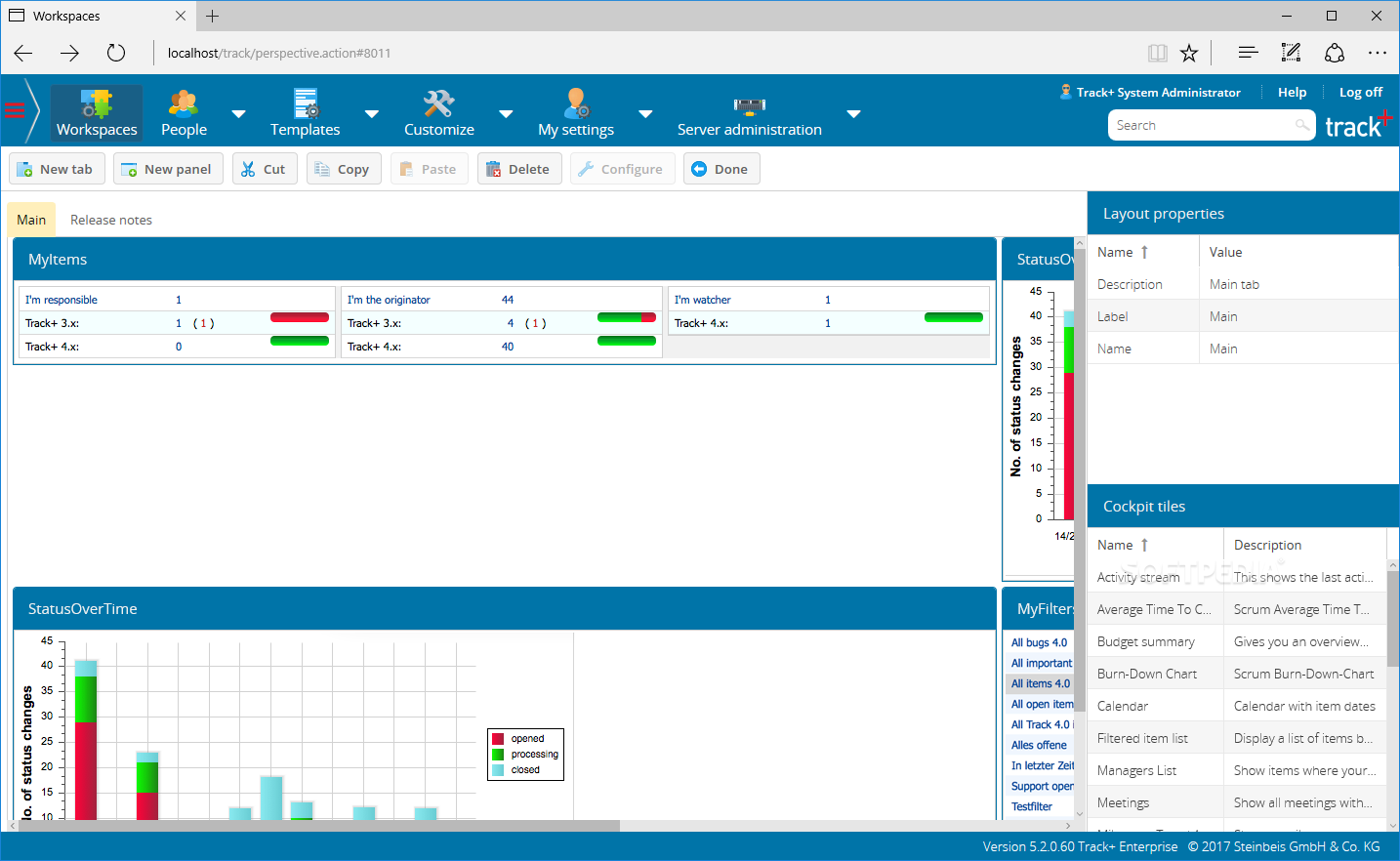Viewport: 1400px width, 861px height.
Task: Add page to favorites star icon
Action: (1189, 53)
